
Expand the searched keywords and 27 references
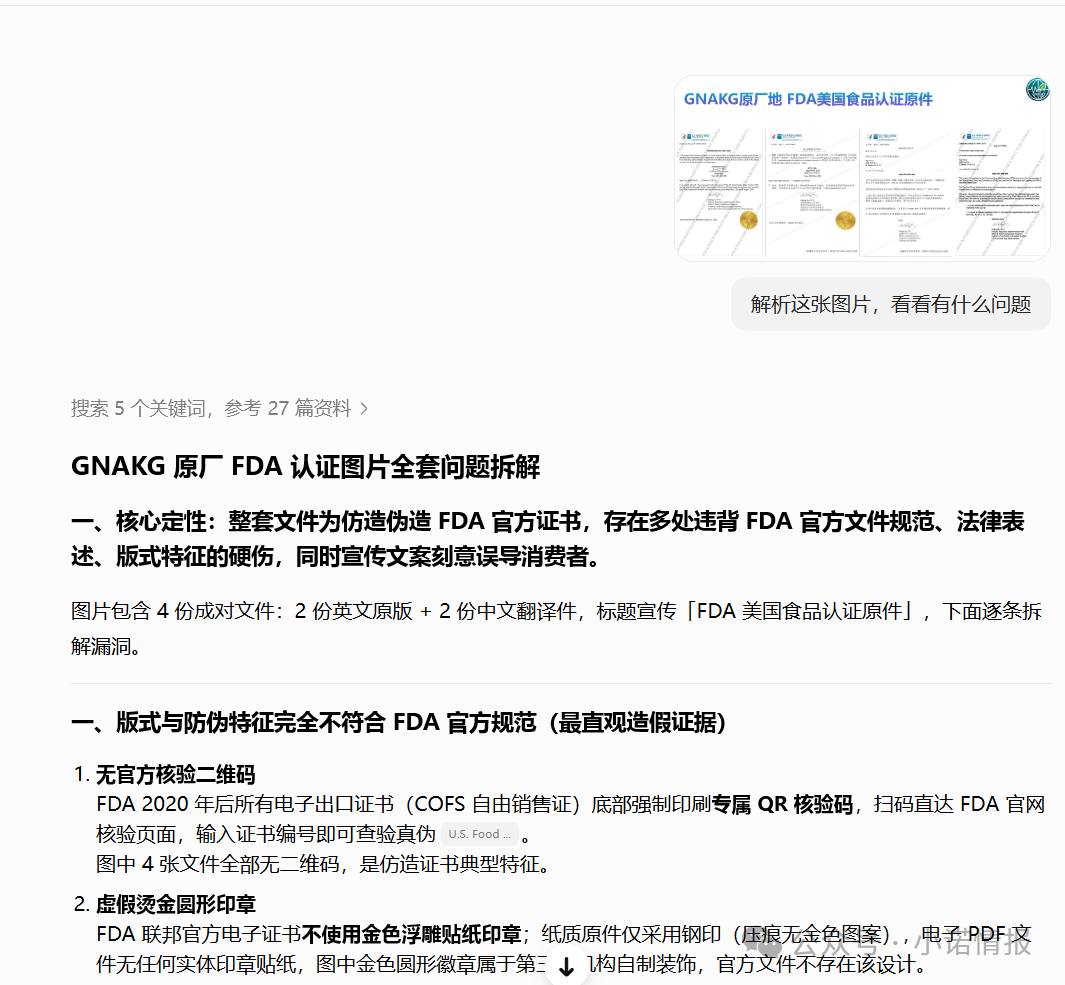click(x=219, y=408)
